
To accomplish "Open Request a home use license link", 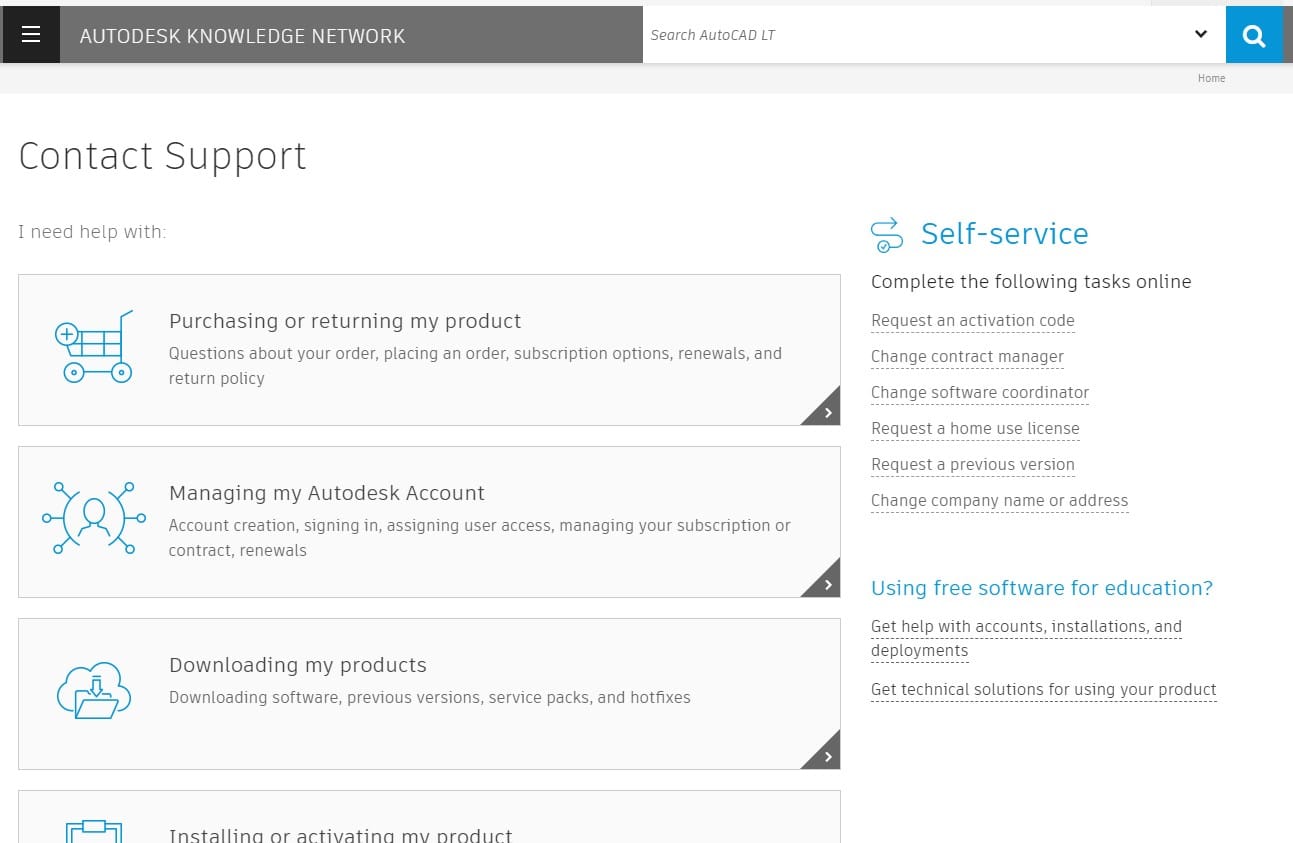I will (975, 429).
